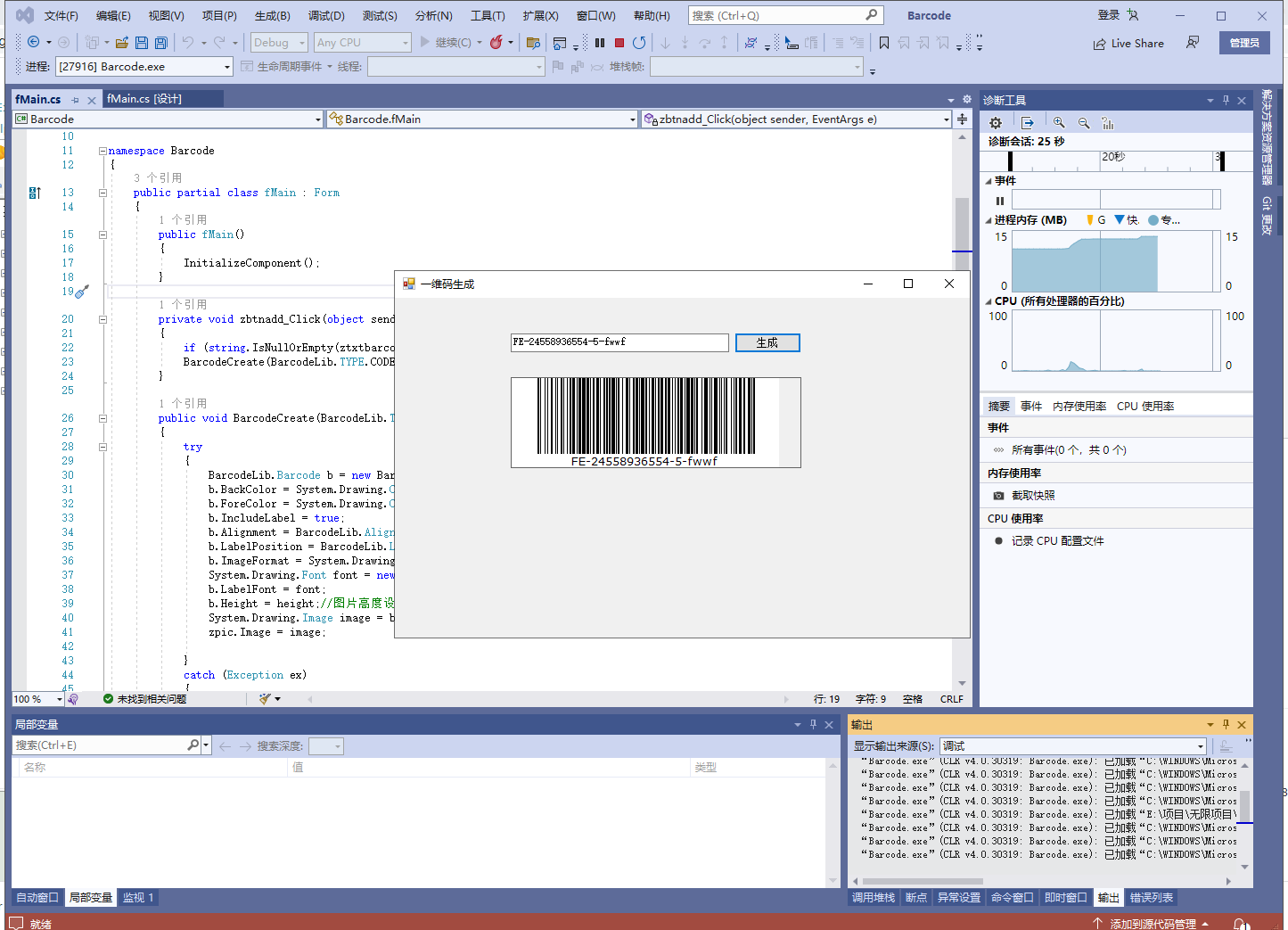Switch to the 错误列表 tab
Image resolution: width=1288 pixels, height=930 pixels.
(x=1152, y=898)
